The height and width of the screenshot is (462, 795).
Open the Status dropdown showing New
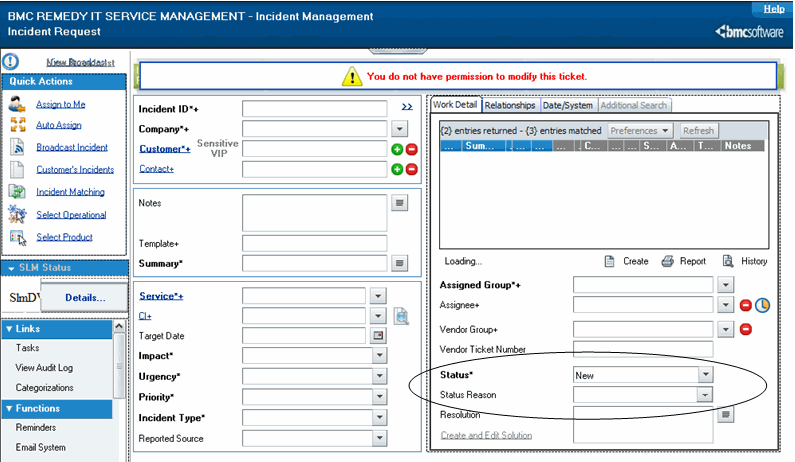click(x=705, y=375)
